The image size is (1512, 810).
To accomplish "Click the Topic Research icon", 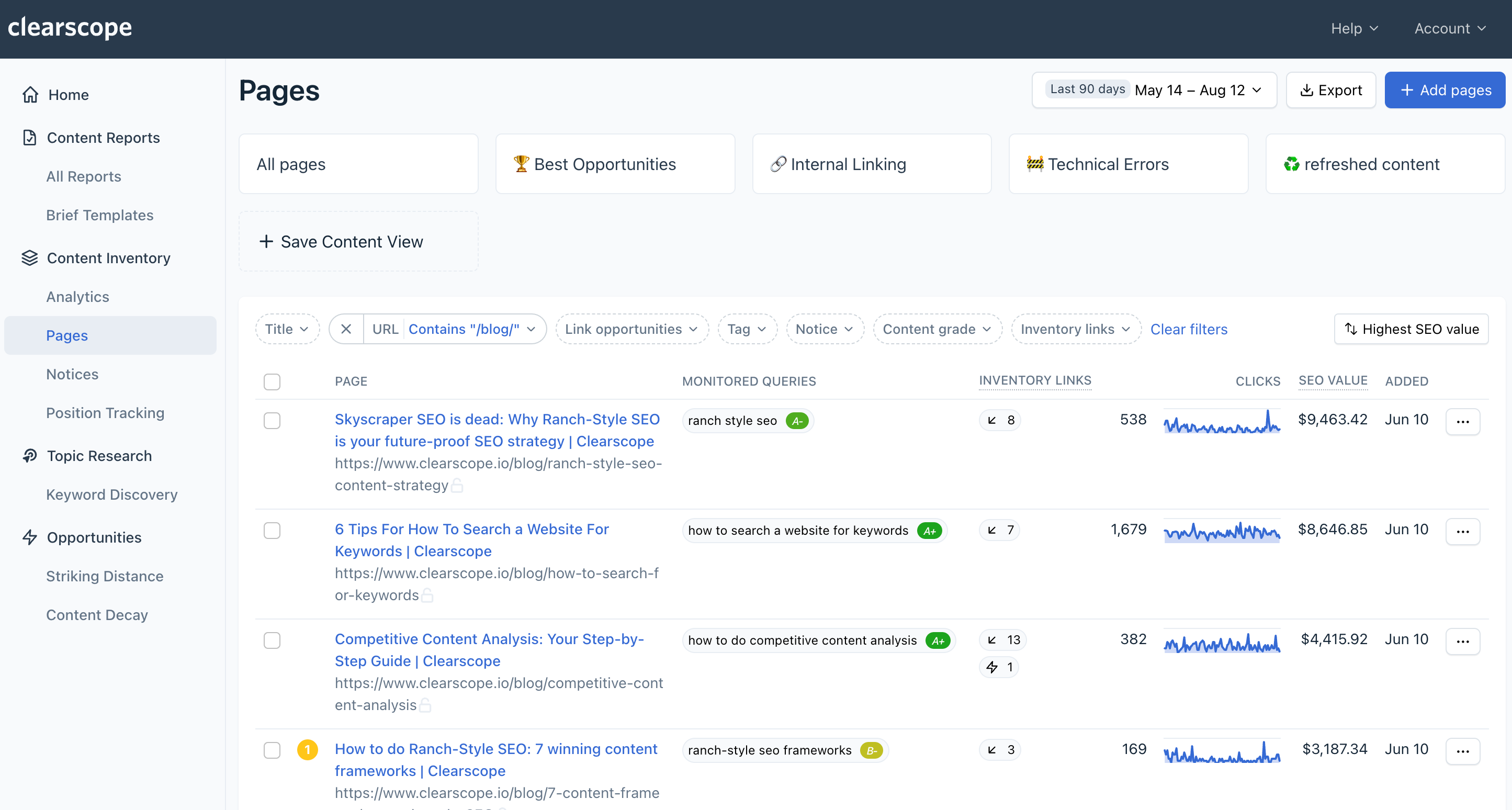I will [29, 455].
